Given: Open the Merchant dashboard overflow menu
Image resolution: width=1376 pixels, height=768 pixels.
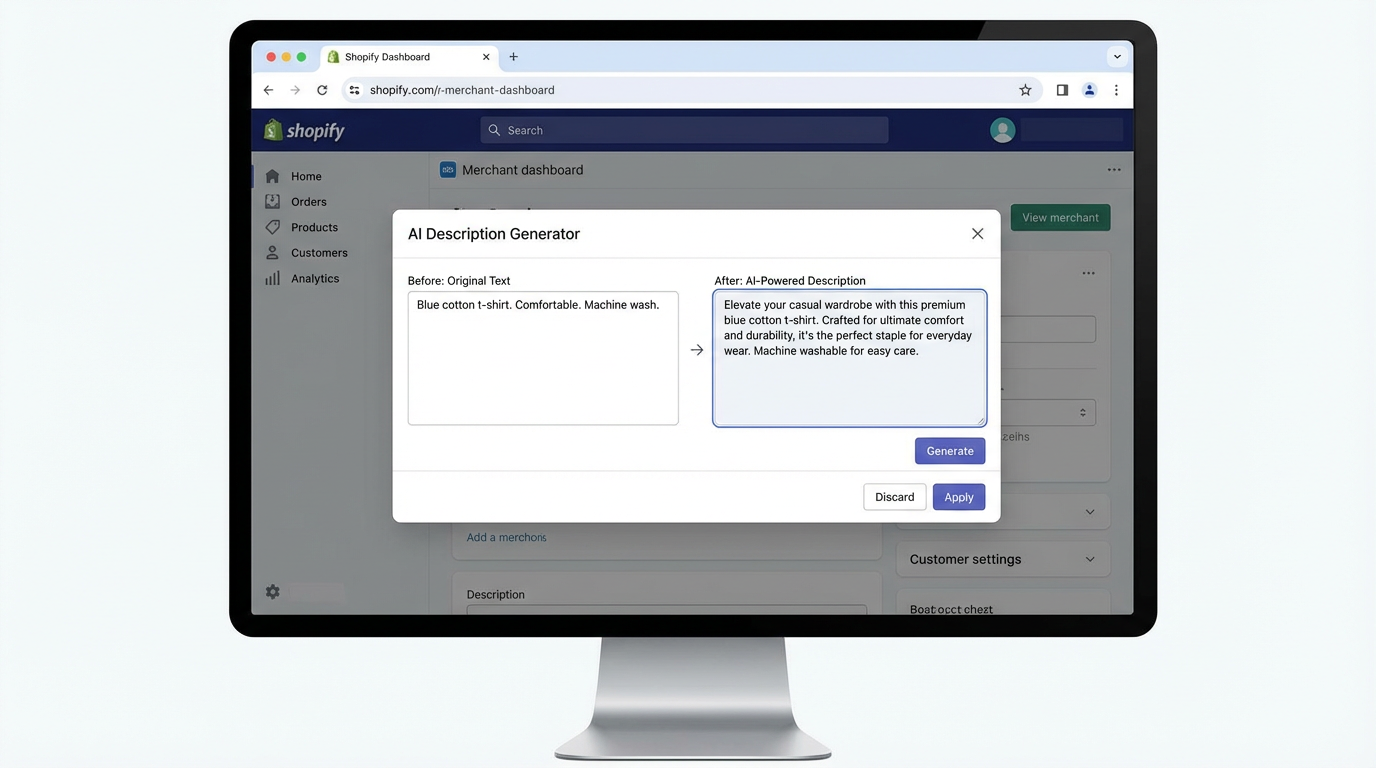Looking at the screenshot, I should [1114, 169].
